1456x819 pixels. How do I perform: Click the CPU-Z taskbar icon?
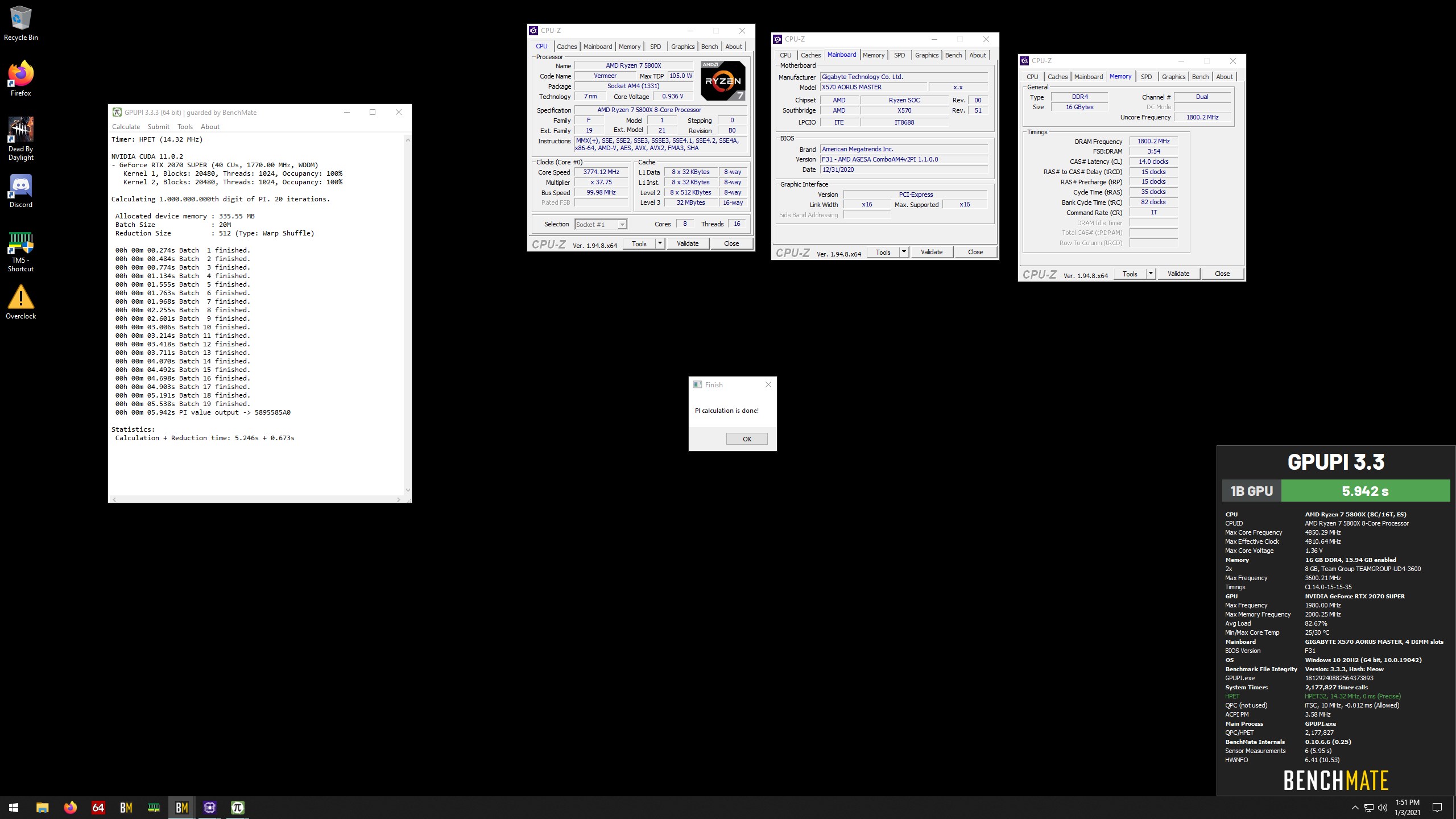(209, 807)
